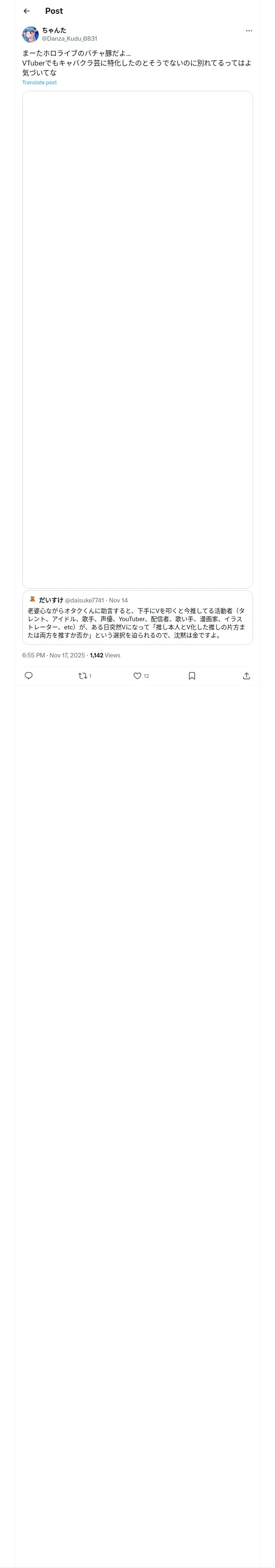Click the main post text about ホロライブ
This screenshot has width=275, height=1568.
tap(136, 63)
